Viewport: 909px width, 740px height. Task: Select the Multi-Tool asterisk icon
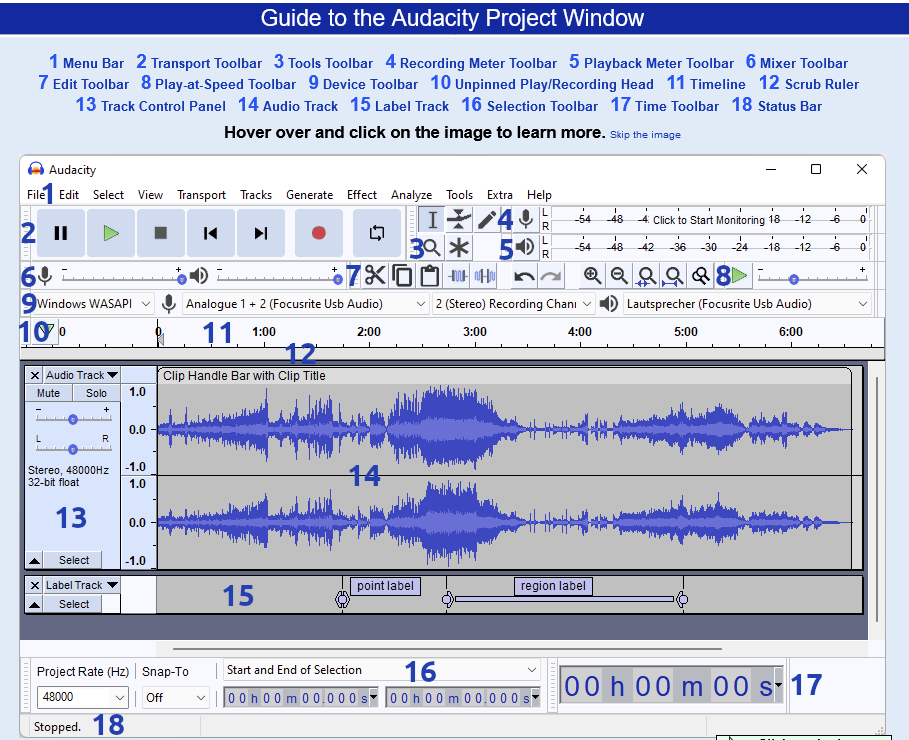pyautogui.click(x=459, y=248)
